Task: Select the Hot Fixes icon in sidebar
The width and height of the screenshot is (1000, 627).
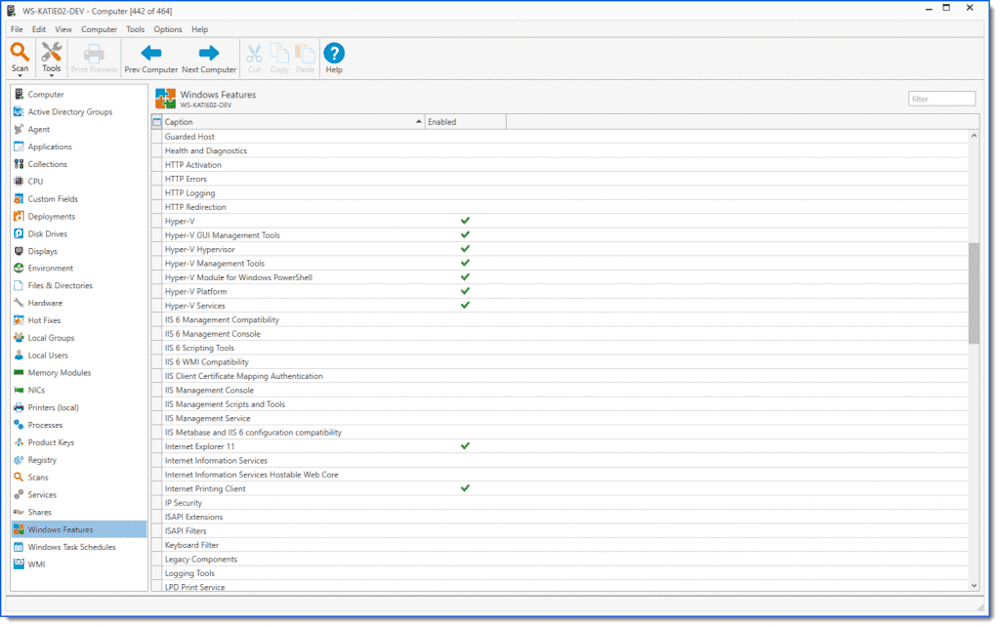Action: (x=18, y=320)
